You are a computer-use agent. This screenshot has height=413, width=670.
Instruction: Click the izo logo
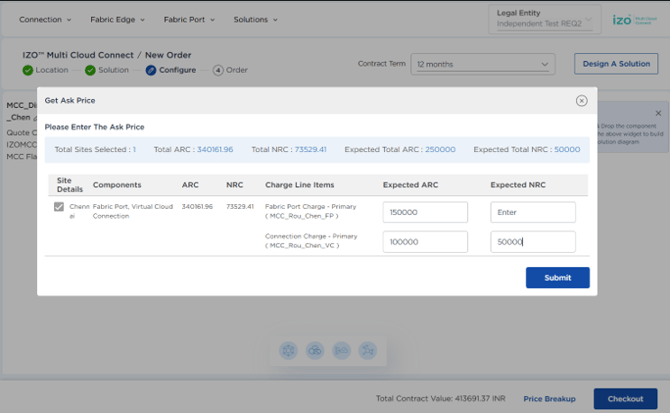634,20
